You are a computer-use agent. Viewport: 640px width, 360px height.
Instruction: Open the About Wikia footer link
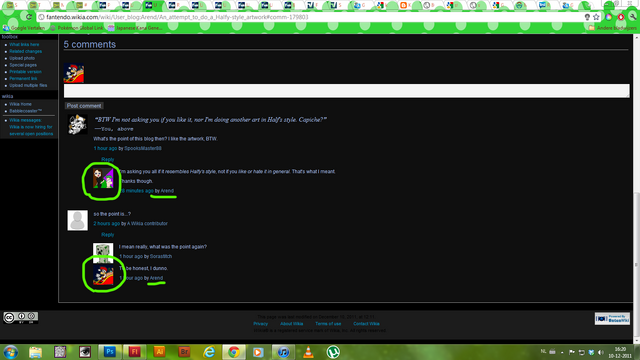click(291, 324)
